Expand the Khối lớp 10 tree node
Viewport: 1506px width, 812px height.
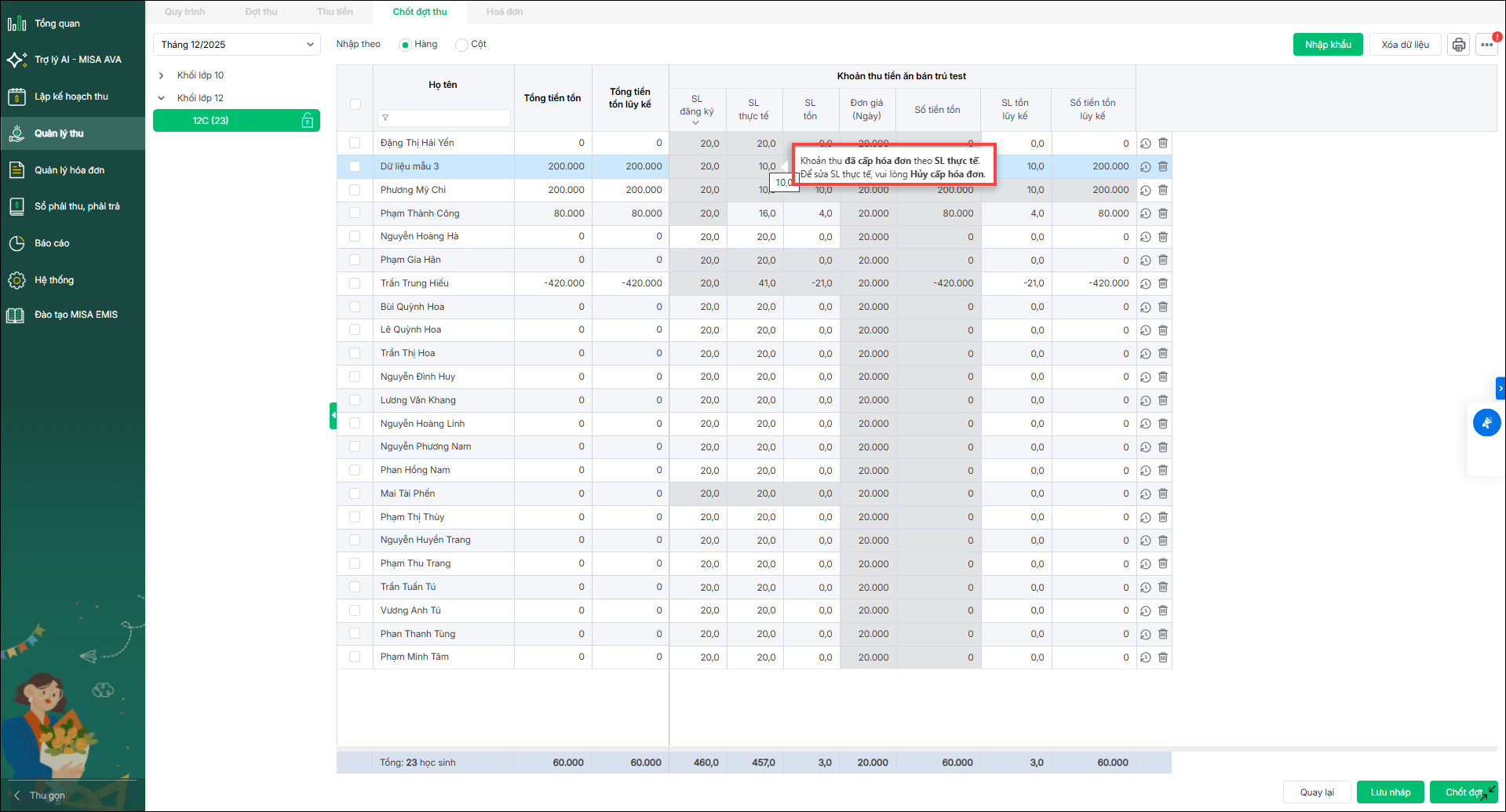pos(162,75)
